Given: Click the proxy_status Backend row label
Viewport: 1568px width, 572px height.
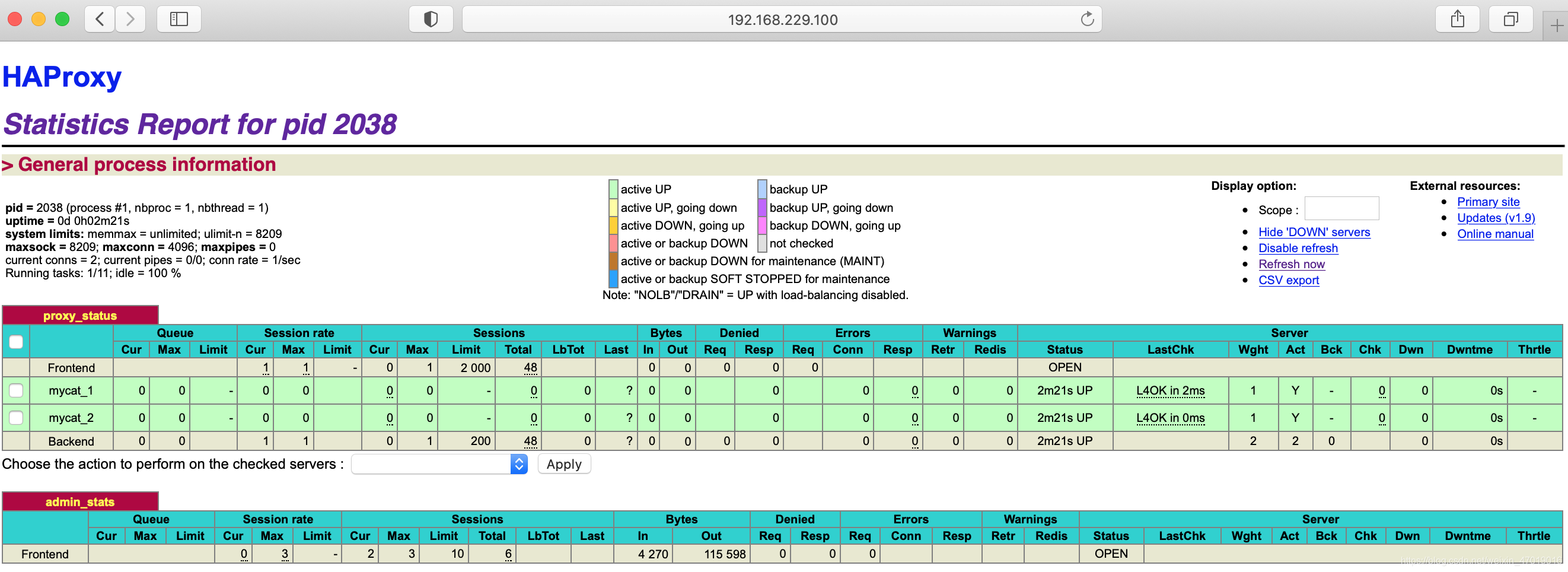Looking at the screenshot, I should [71, 441].
